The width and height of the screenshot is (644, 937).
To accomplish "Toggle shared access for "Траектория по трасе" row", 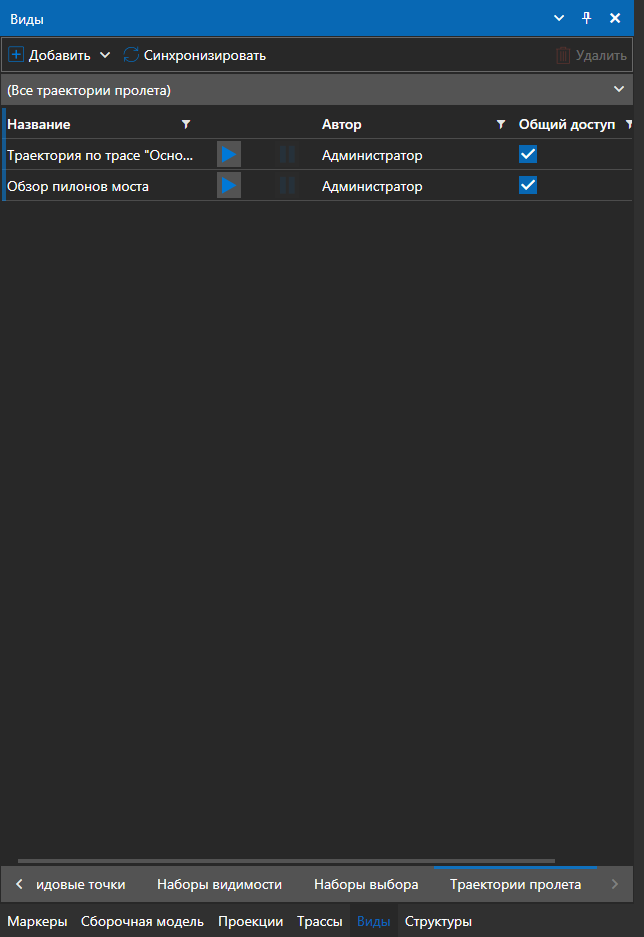I will (x=528, y=155).
